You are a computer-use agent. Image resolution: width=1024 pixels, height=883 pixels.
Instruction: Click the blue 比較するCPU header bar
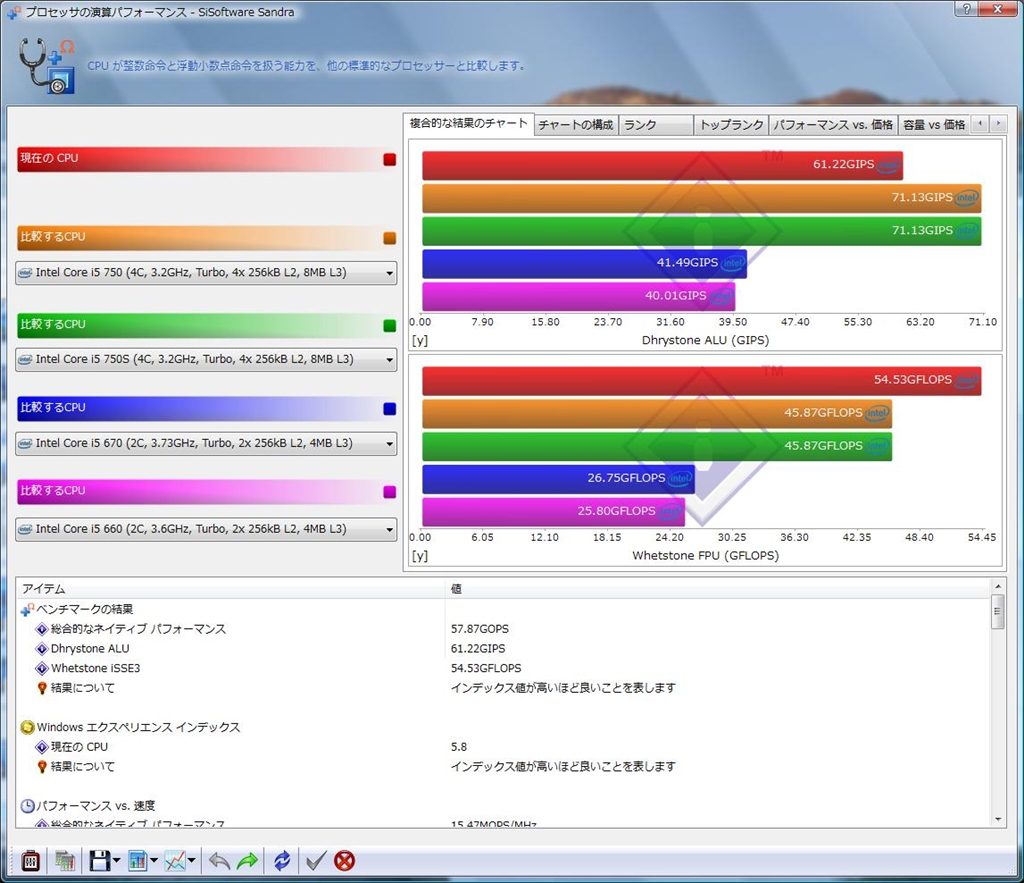[x=206, y=408]
